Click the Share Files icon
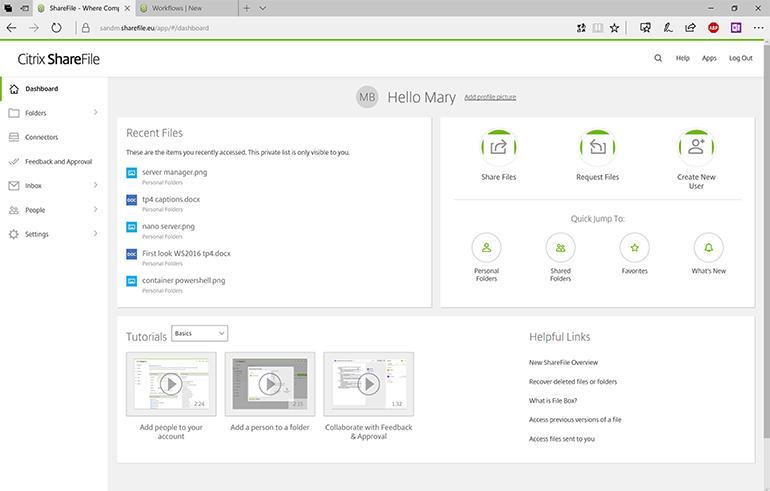The height and width of the screenshot is (491, 770). point(498,147)
